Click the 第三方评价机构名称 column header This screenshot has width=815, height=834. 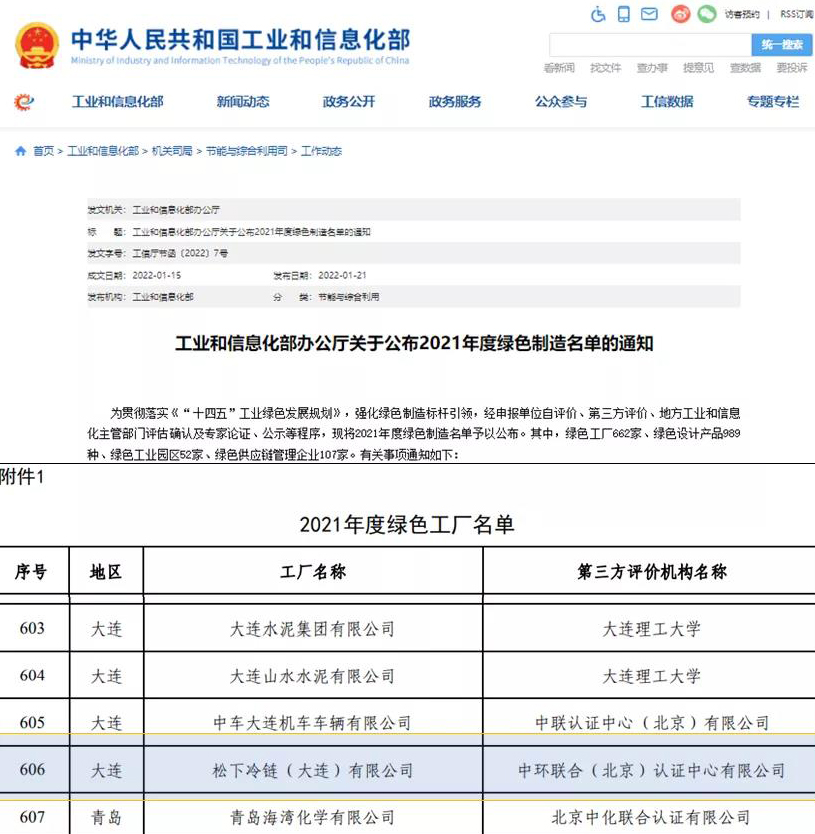pos(652,572)
